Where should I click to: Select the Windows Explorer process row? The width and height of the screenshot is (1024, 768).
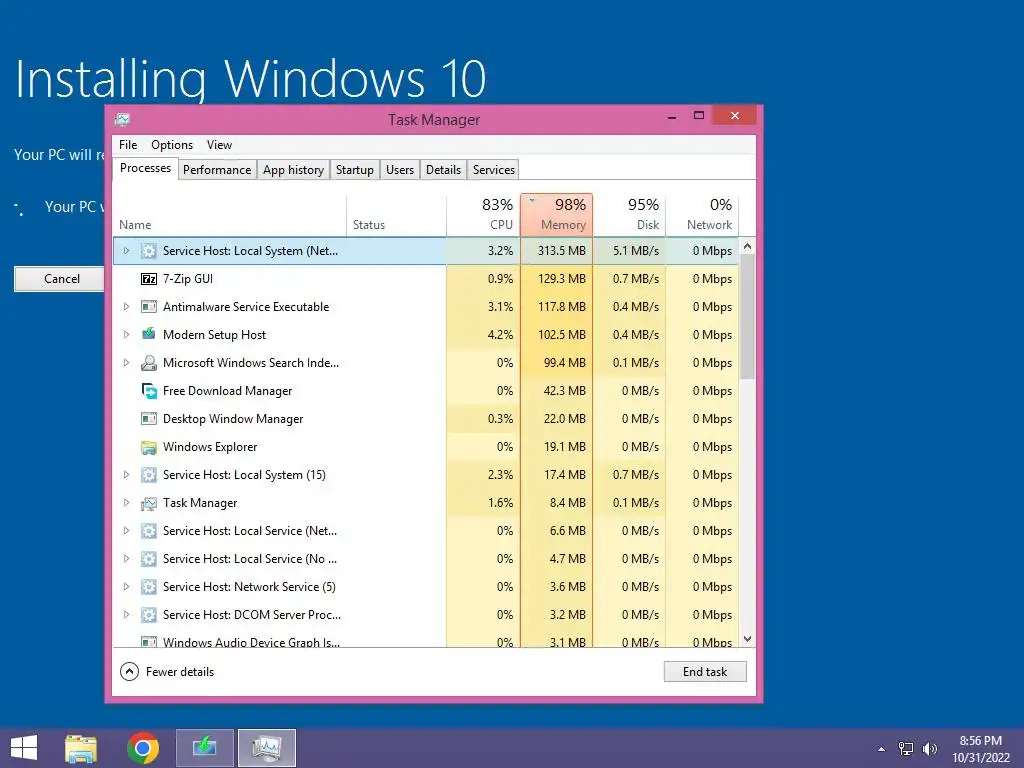pos(426,447)
